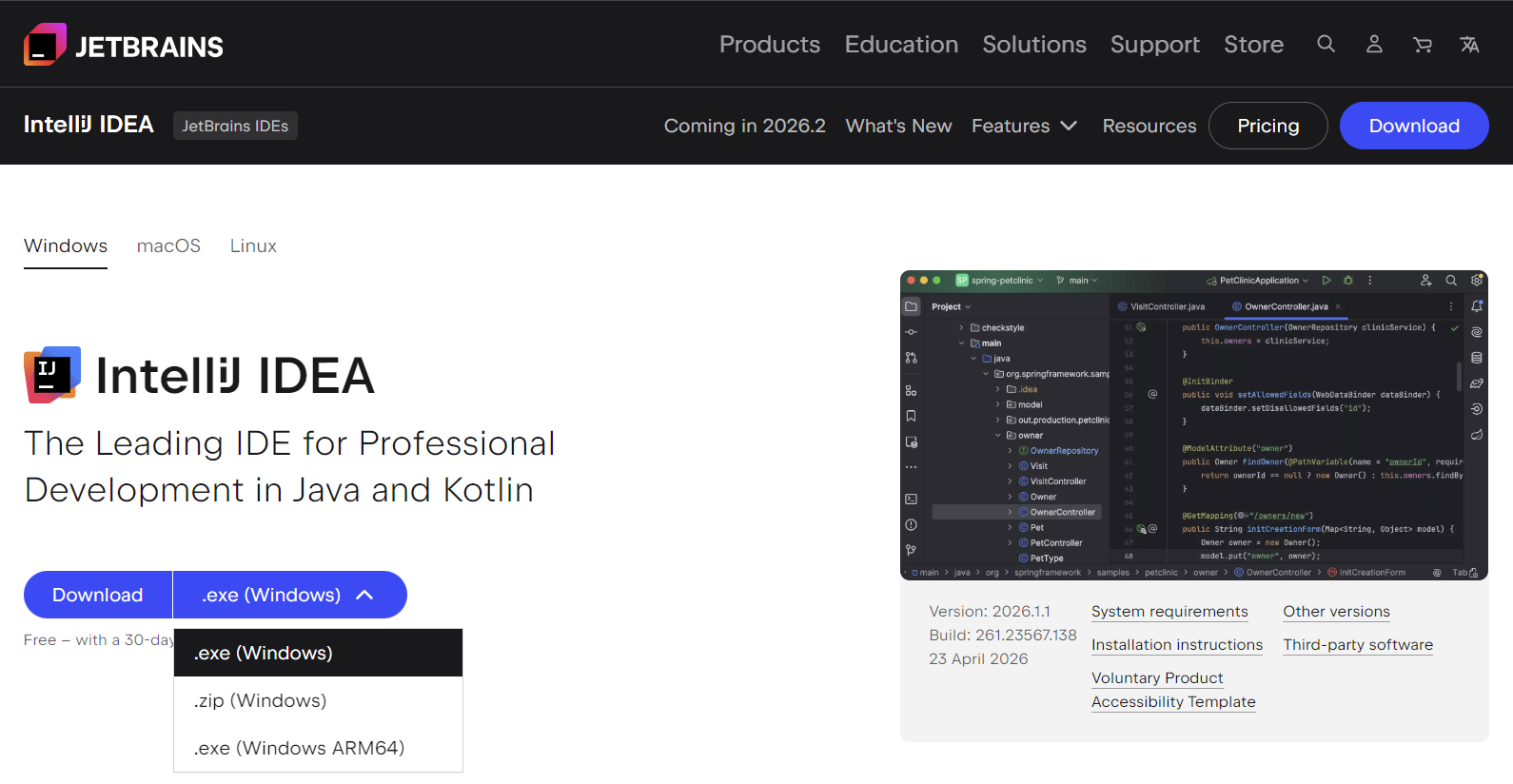Image resolution: width=1513 pixels, height=784 pixels.
Task: Click the Pricing button
Action: 1267,126
